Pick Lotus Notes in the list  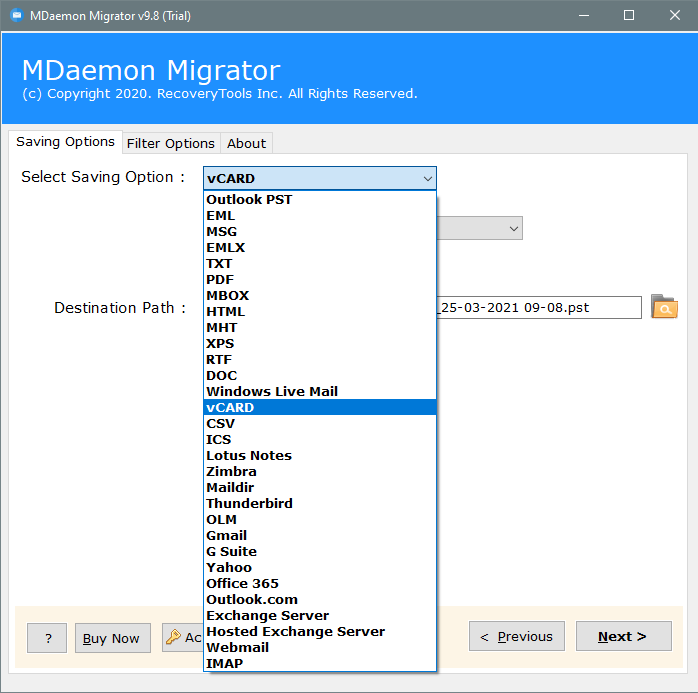click(320, 455)
